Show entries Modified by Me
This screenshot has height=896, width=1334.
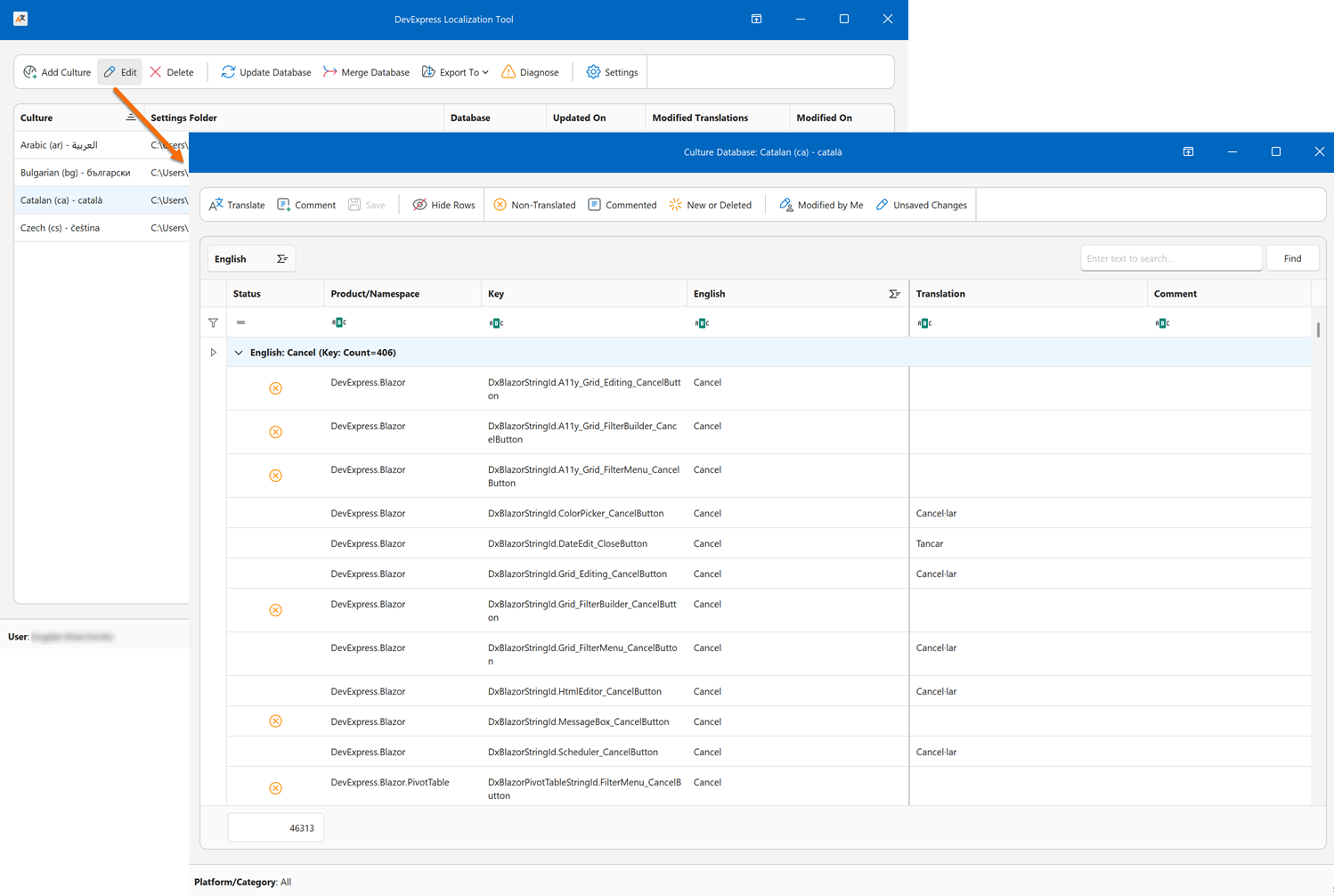click(820, 204)
